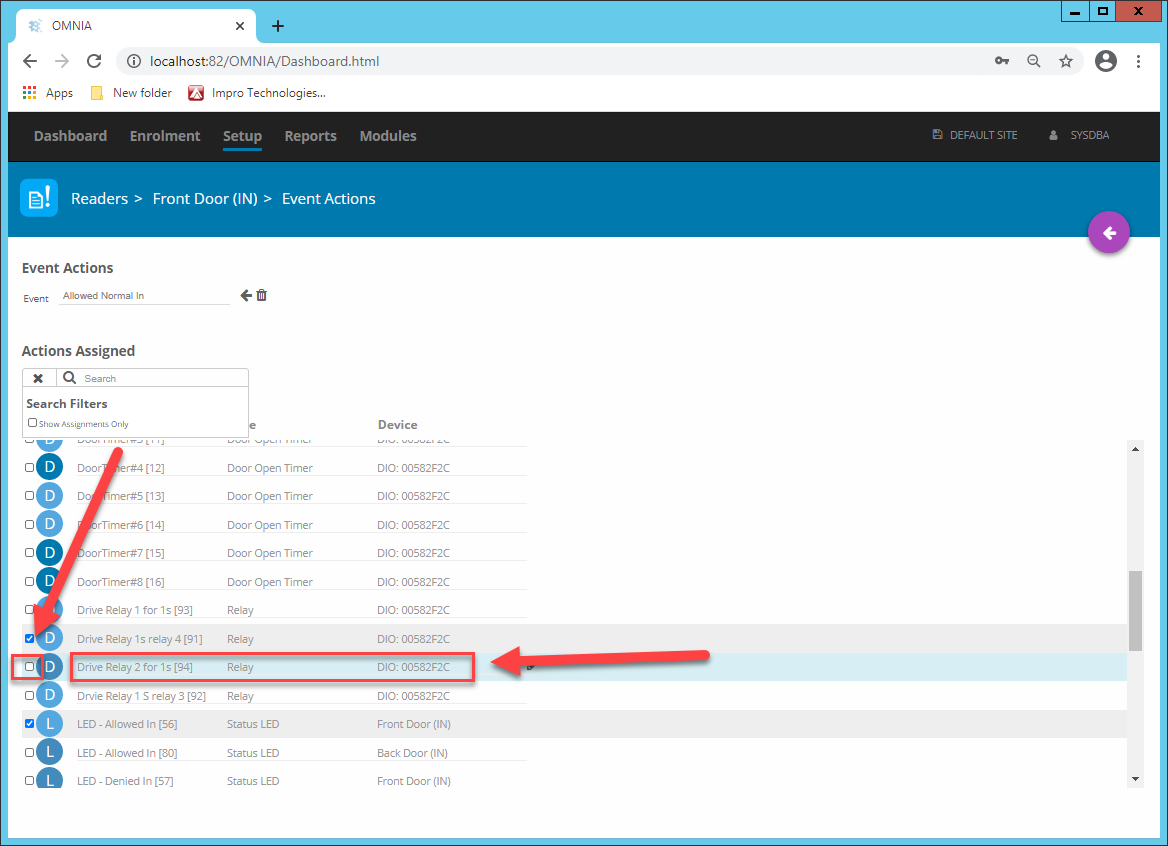Screen dimensions: 1168x846
Task: Go back using the purple arrow button
Action: tap(1108, 233)
